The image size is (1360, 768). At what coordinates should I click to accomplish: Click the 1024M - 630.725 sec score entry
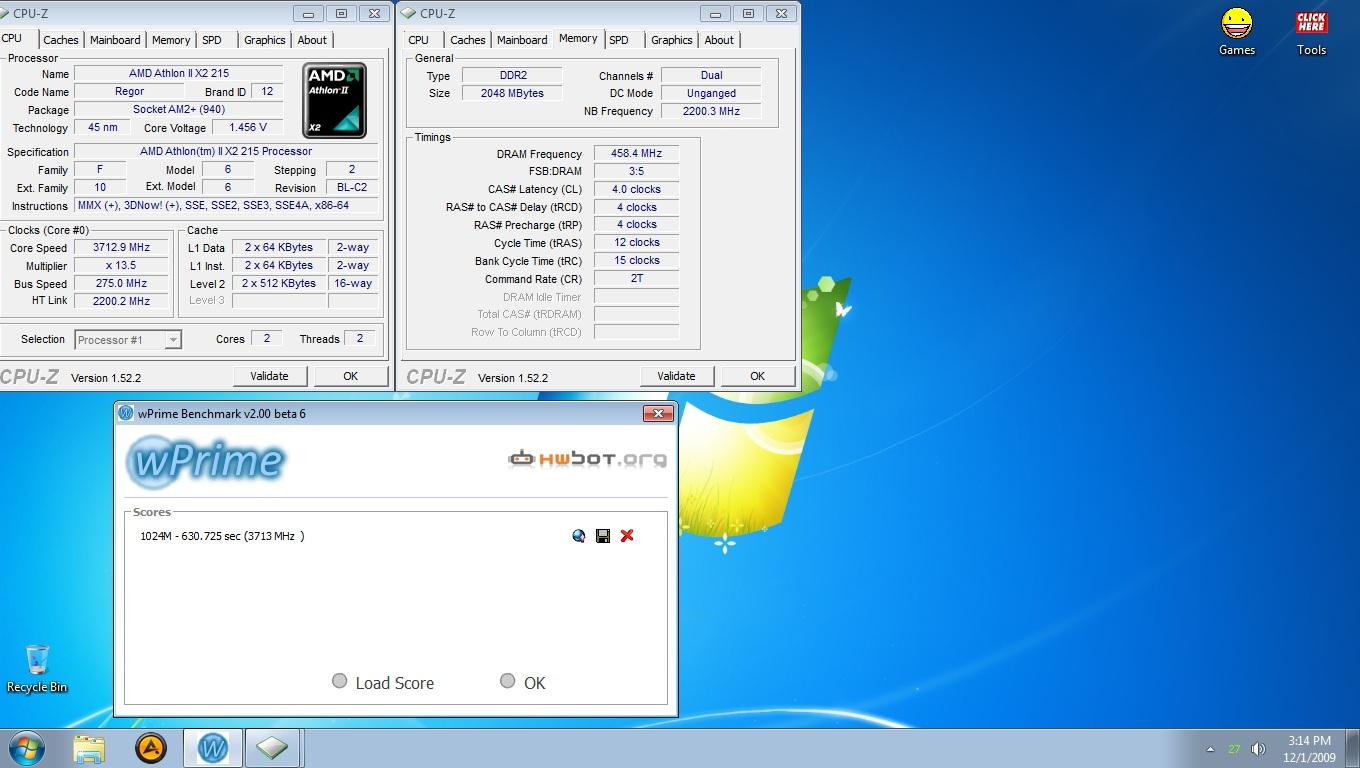[222, 536]
